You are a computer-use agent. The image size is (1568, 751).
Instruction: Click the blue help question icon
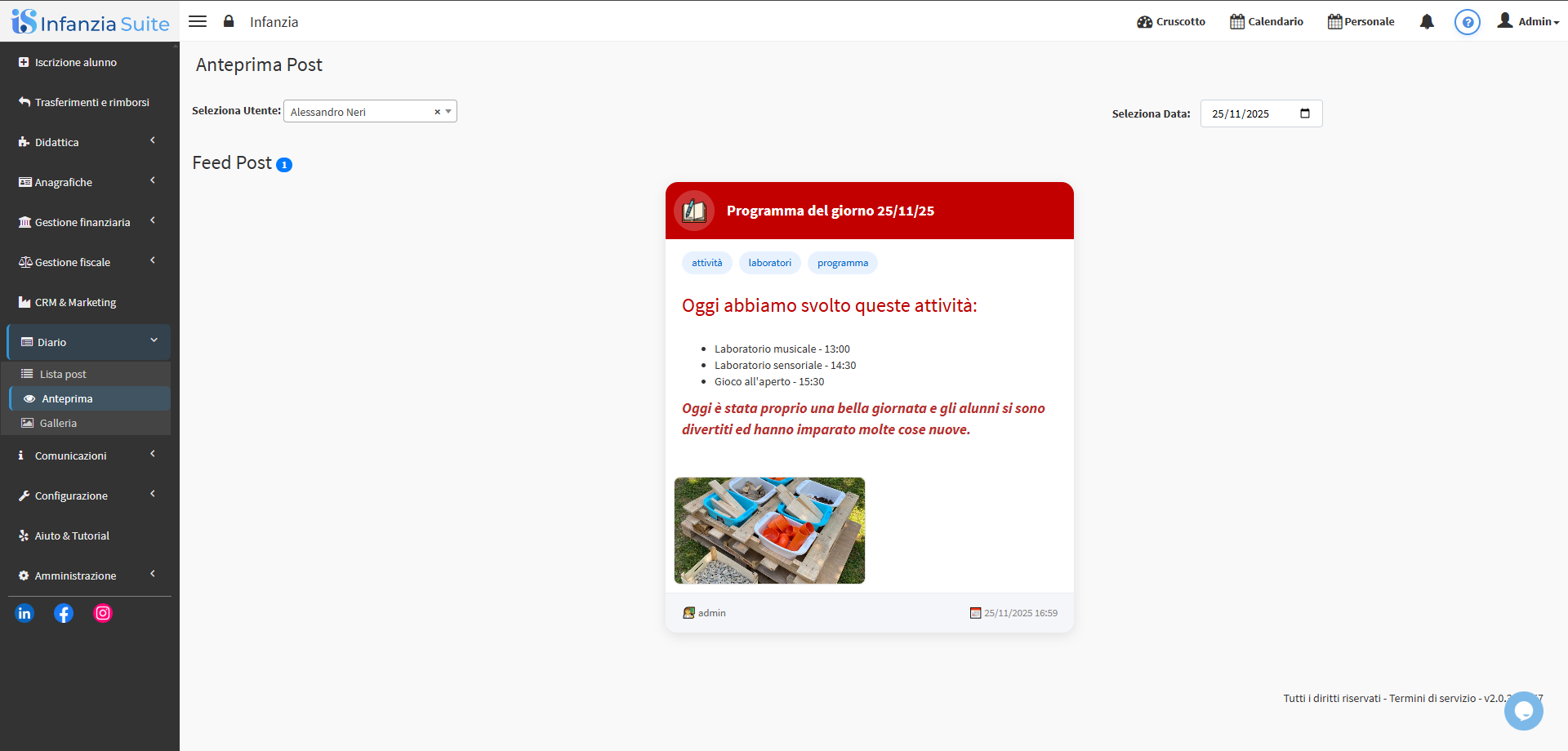click(x=1467, y=22)
